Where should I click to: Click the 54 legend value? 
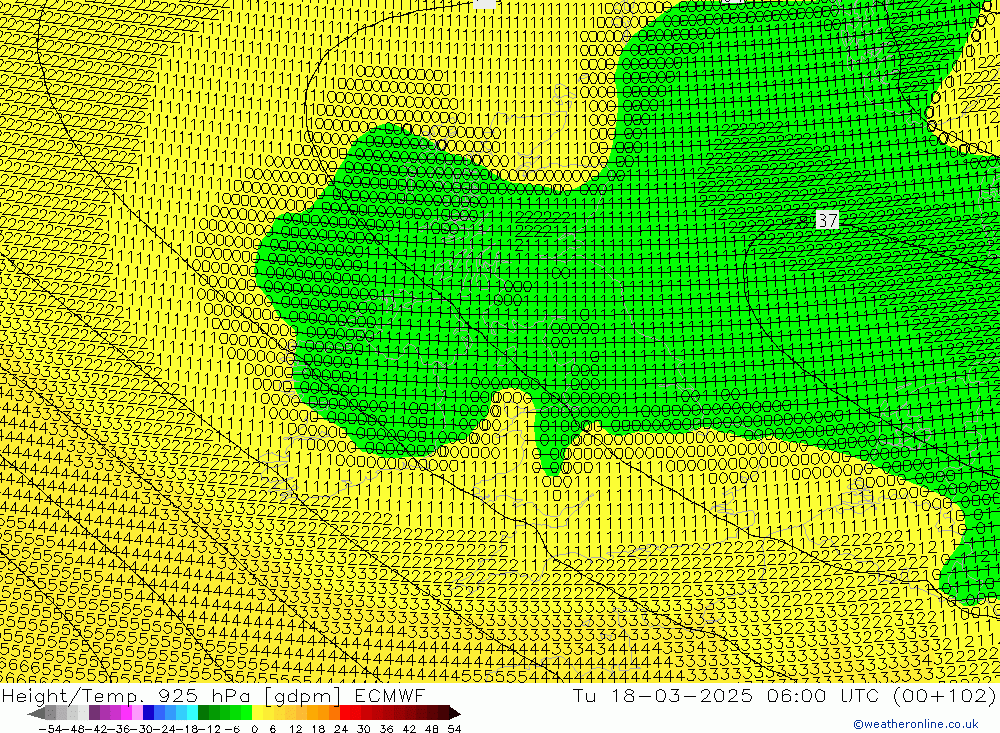(454, 729)
